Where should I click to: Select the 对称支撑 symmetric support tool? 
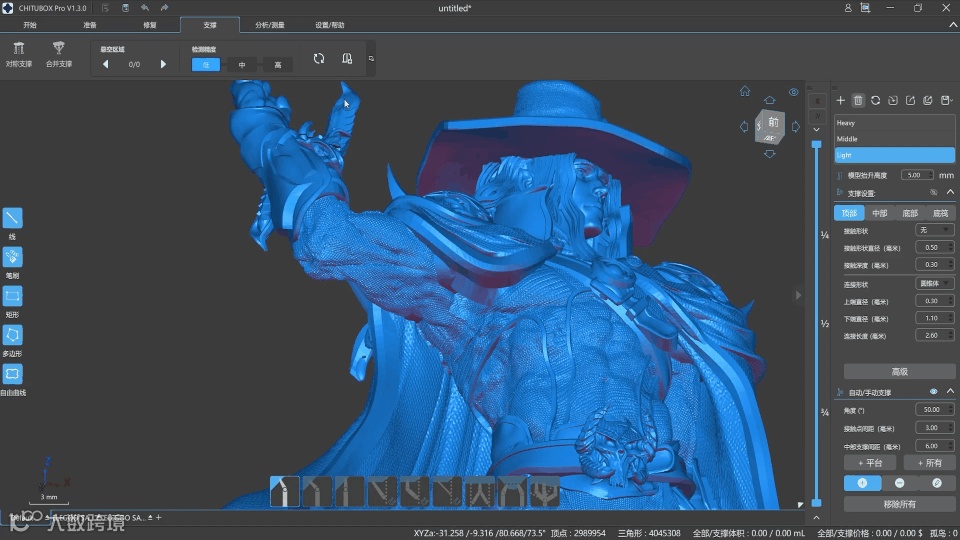(18, 54)
